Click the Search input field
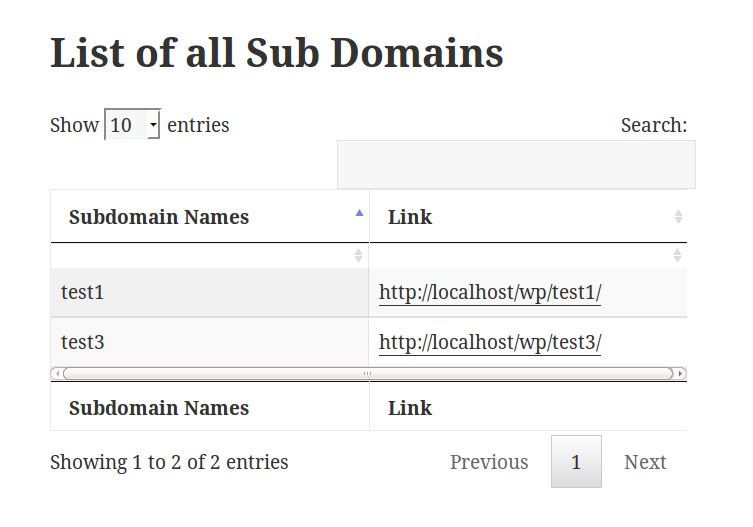Image resolution: width=753 pixels, height=527 pixels. click(x=516, y=165)
